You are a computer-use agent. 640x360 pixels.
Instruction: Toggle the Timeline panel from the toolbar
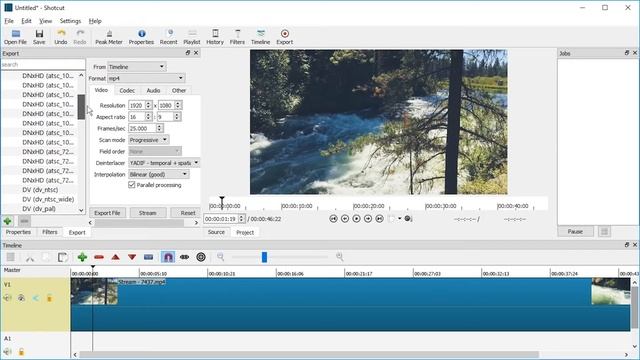pos(260,37)
